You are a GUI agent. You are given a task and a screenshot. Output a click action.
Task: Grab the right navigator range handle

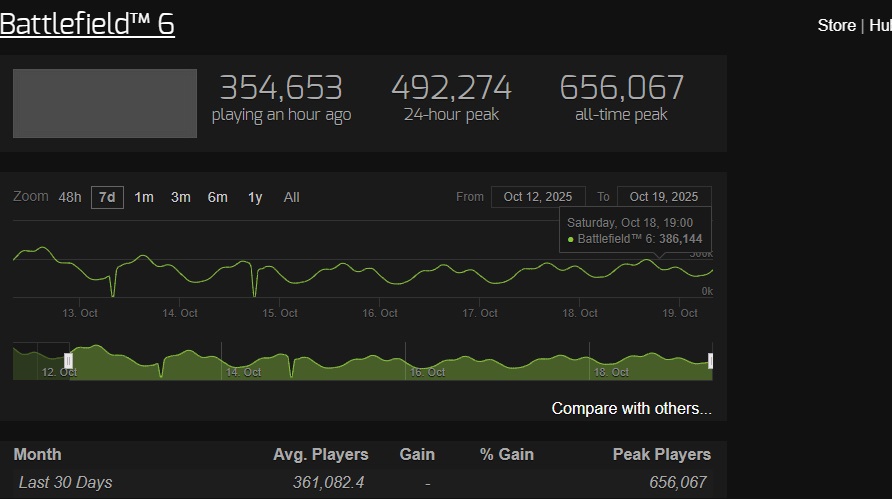click(x=711, y=361)
